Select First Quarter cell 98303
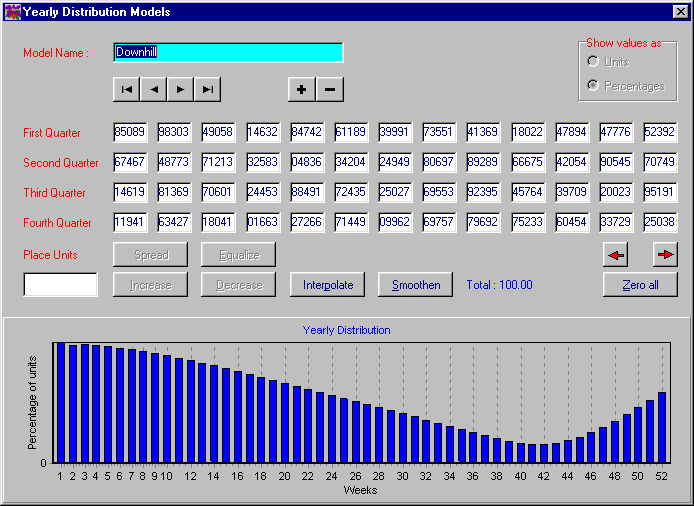The height and width of the screenshot is (506, 694). tap(174, 132)
